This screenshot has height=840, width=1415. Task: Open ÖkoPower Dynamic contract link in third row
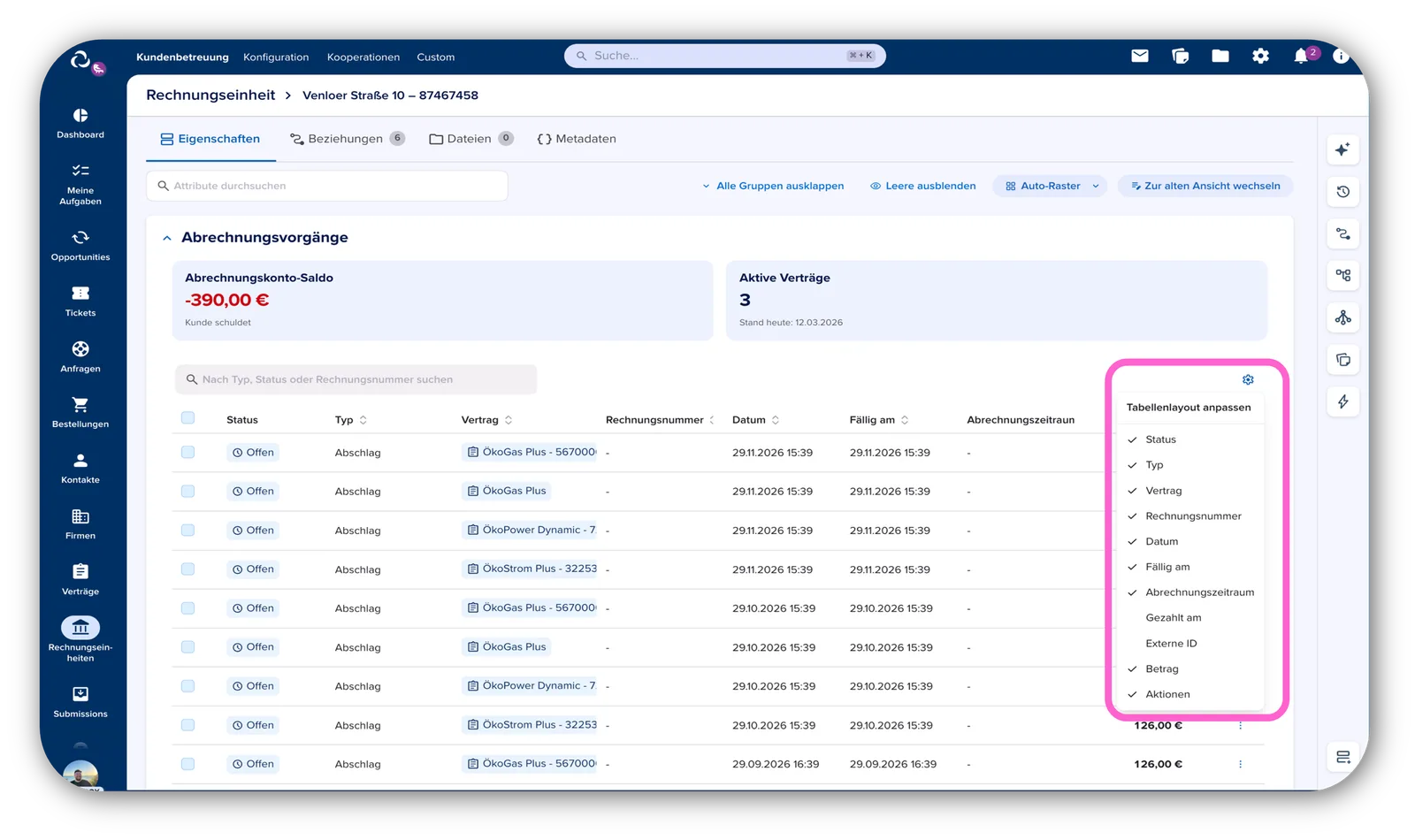532,530
